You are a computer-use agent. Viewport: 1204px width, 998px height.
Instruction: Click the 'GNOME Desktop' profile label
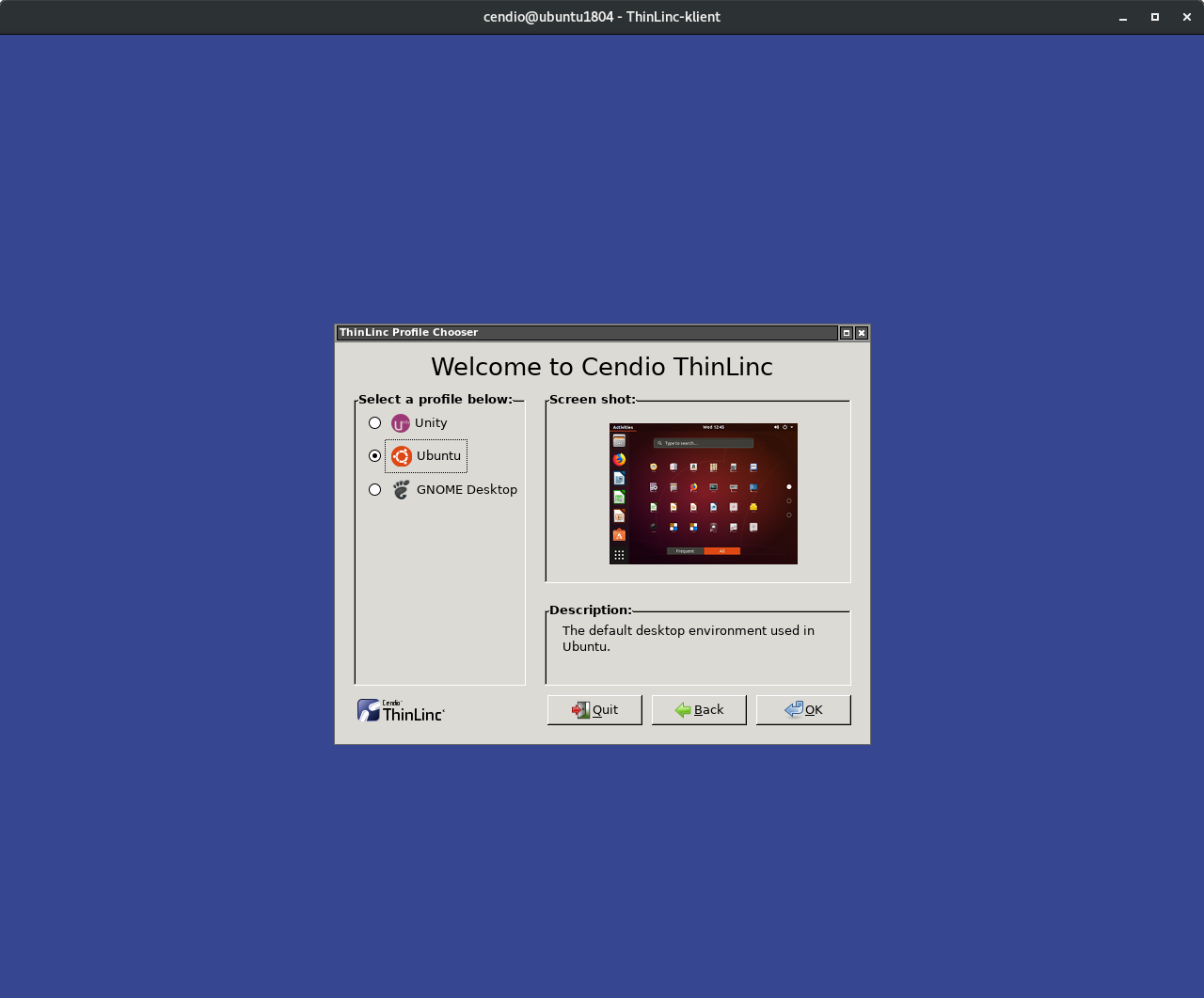coord(467,490)
